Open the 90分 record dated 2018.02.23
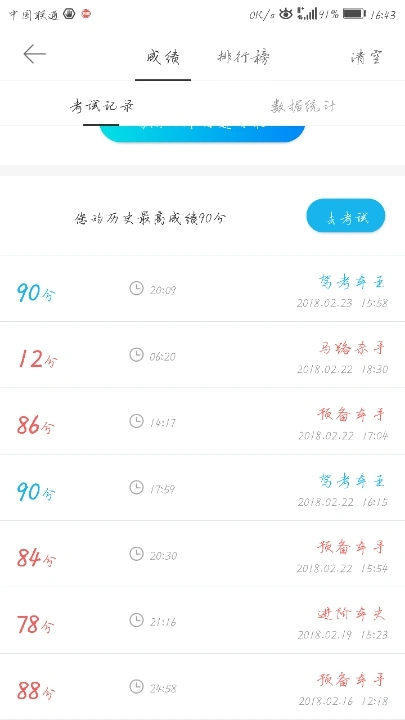Viewport: 405px width, 720px height. (202, 289)
